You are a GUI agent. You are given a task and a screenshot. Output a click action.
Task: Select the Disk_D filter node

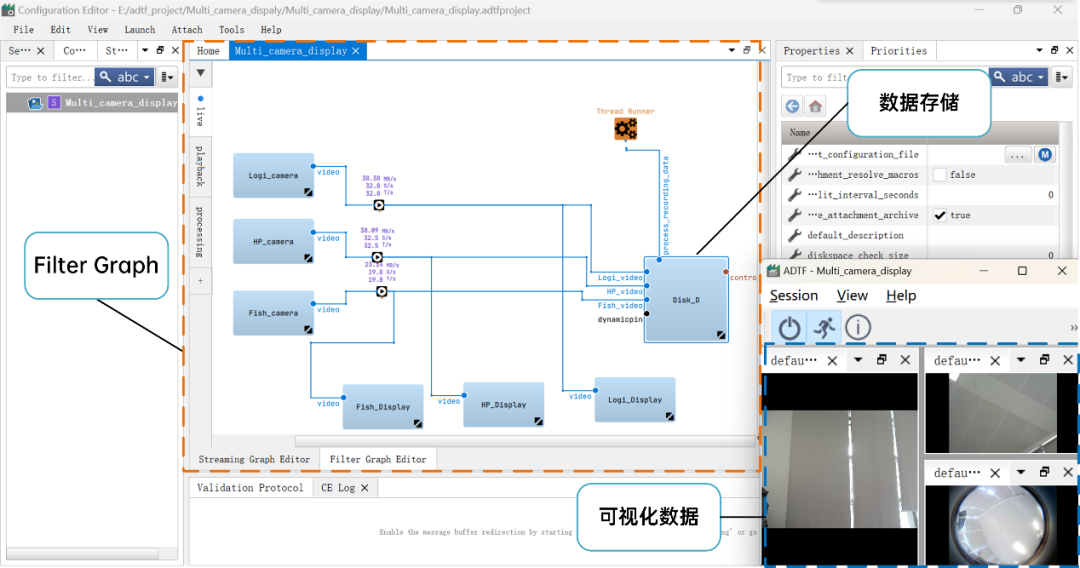point(686,300)
